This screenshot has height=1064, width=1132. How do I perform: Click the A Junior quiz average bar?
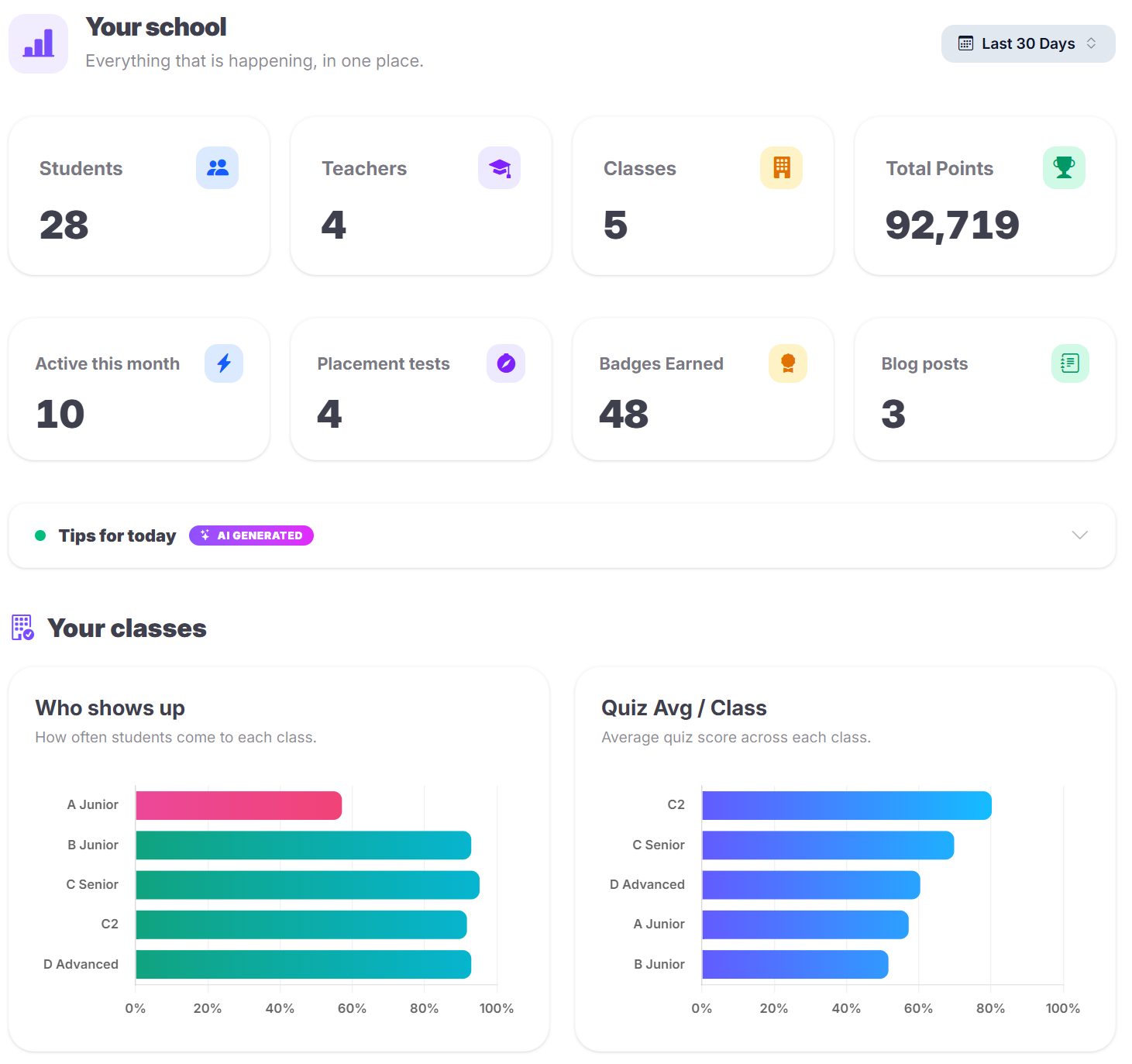(805, 925)
